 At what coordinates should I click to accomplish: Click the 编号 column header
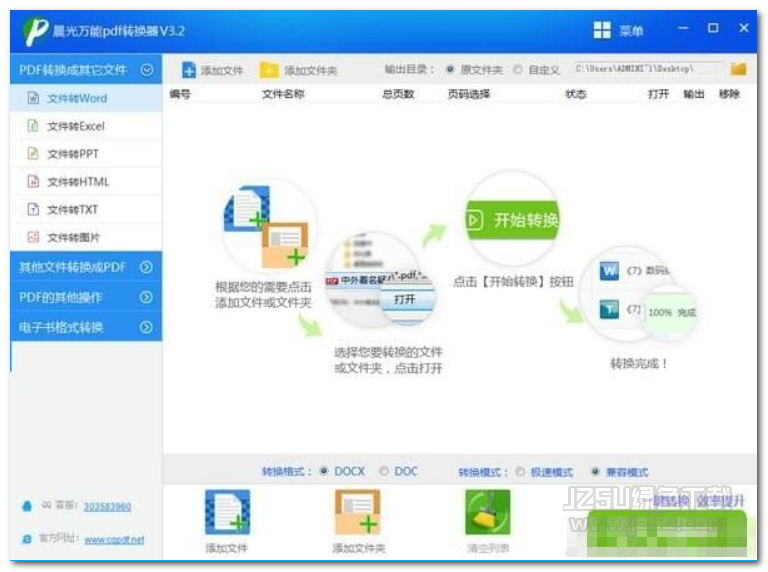pyautogui.click(x=180, y=94)
